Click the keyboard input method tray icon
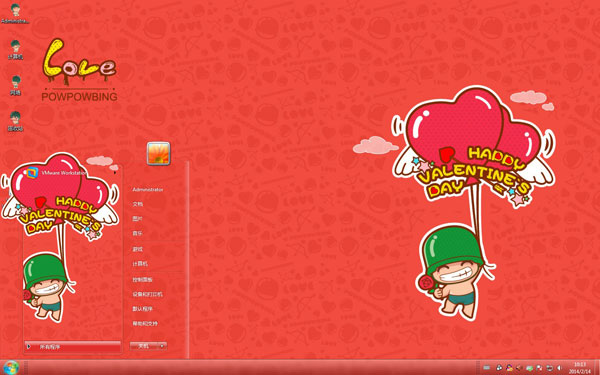The height and width of the screenshot is (375, 600). click(486, 368)
